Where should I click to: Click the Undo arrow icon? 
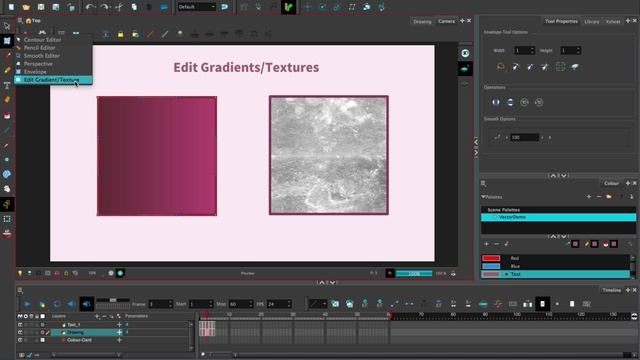[x=90, y=7]
